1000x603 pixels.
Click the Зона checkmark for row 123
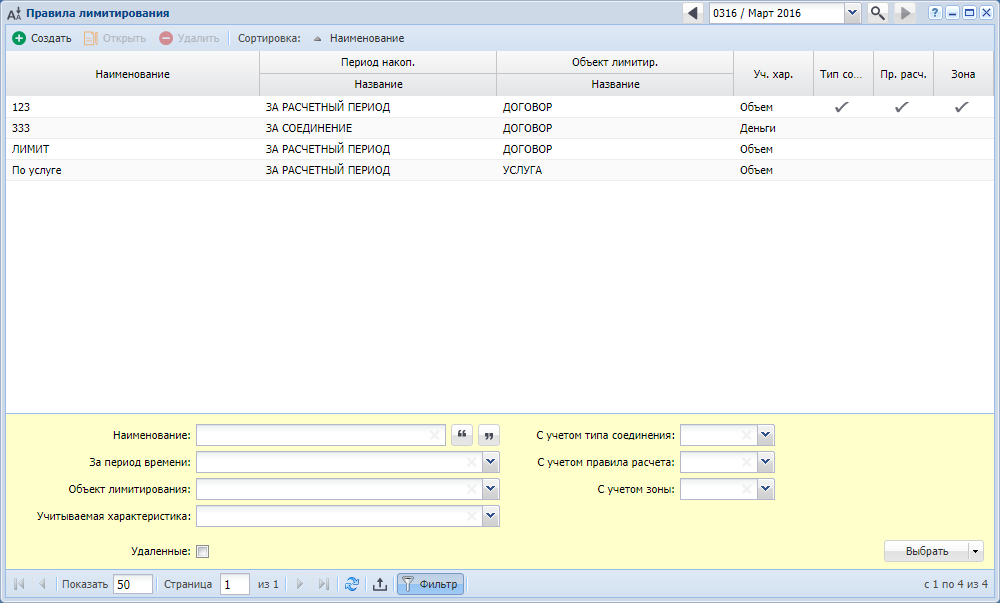click(x=961, y=107)
